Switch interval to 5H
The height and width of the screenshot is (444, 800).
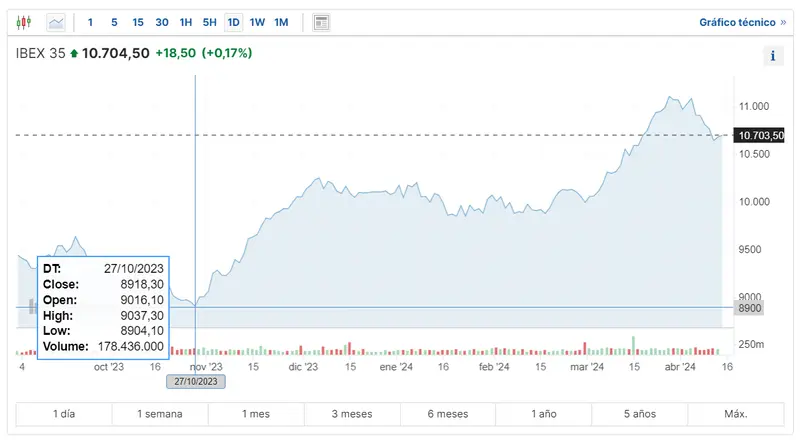click(209, 22)
